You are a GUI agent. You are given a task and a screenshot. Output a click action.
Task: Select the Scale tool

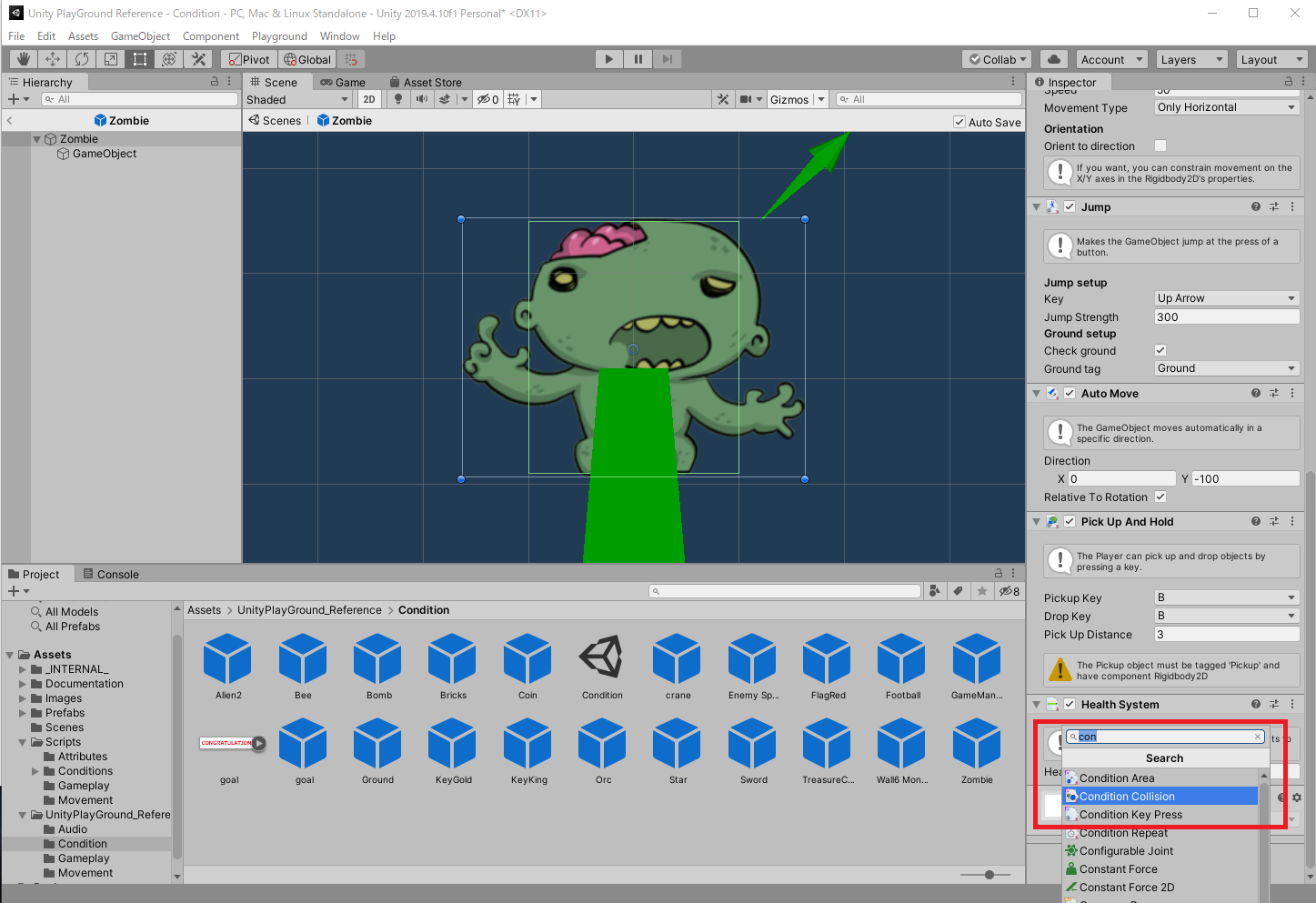(x=111, y=59)
